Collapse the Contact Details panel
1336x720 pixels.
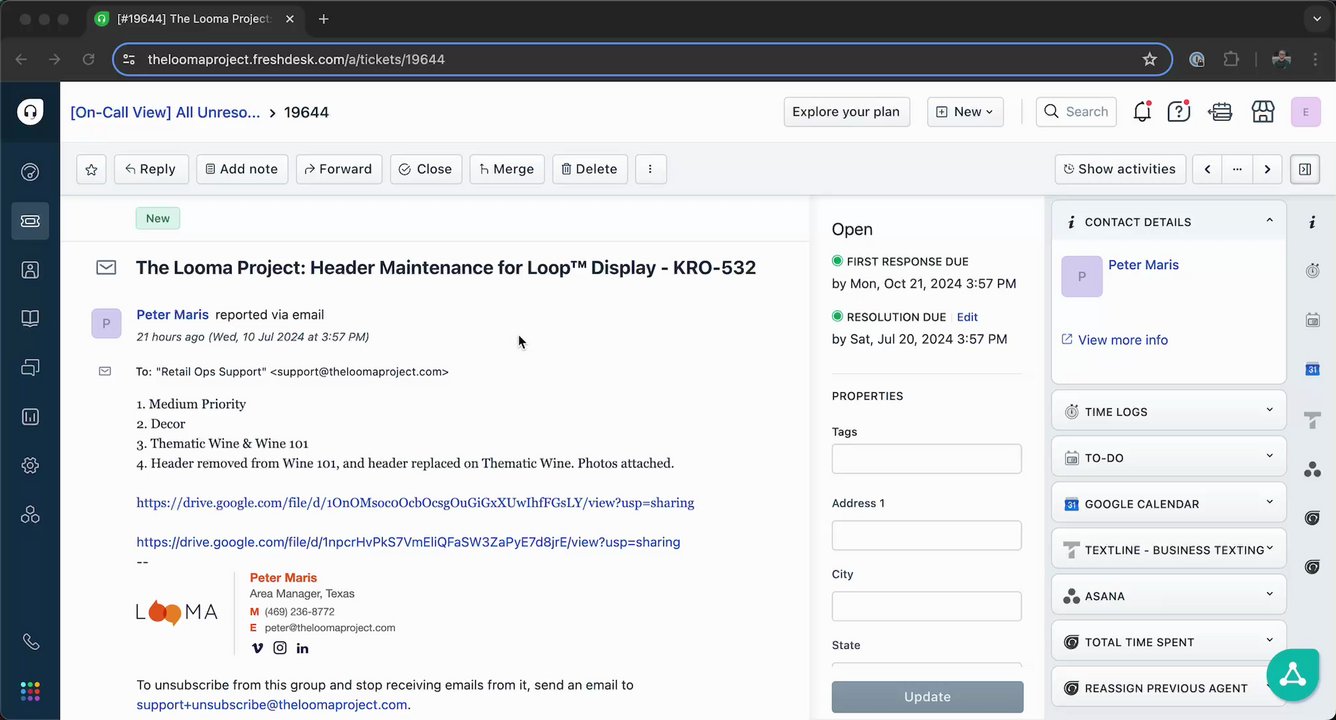[1270, 221]
